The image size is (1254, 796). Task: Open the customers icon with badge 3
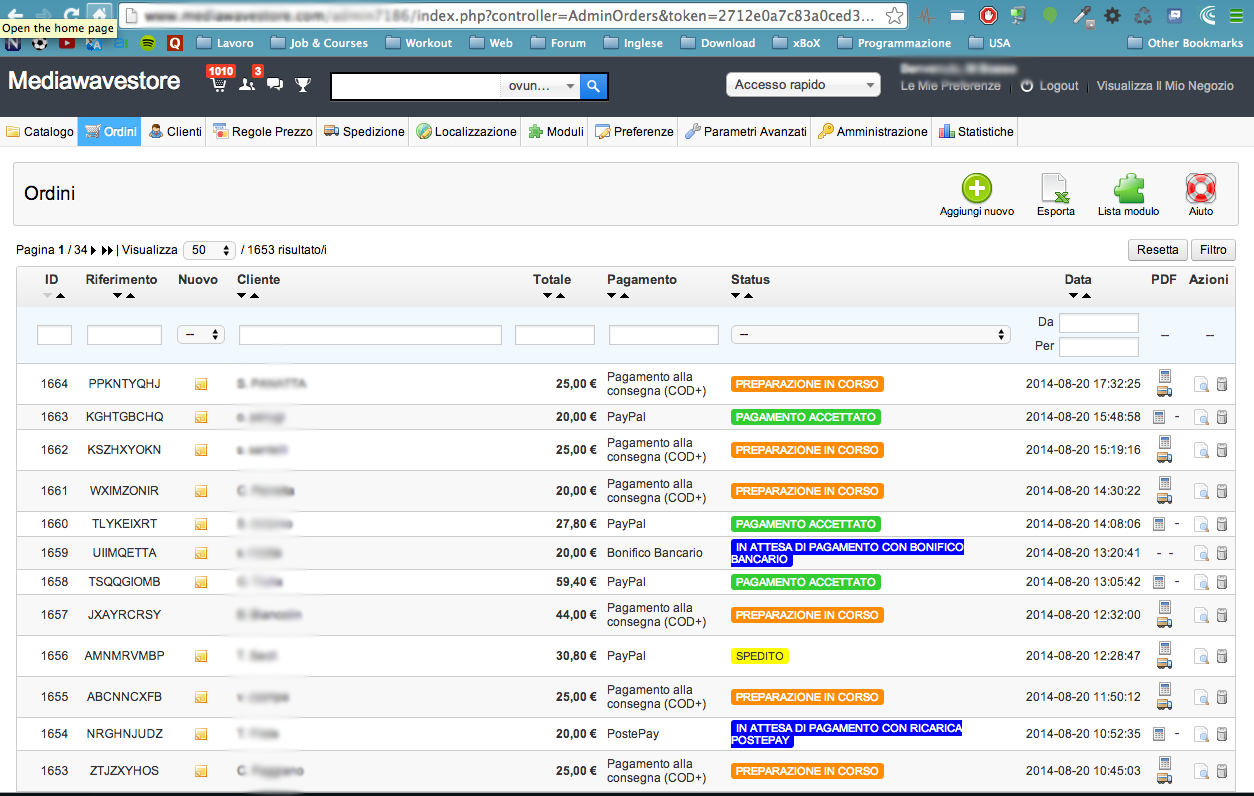tap(247, 84)
